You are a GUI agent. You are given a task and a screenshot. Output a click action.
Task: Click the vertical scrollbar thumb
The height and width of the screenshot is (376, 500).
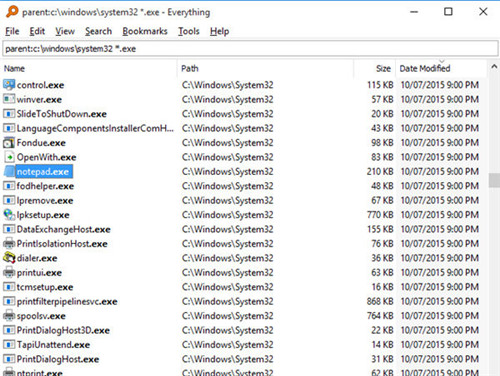pos(494,180)
